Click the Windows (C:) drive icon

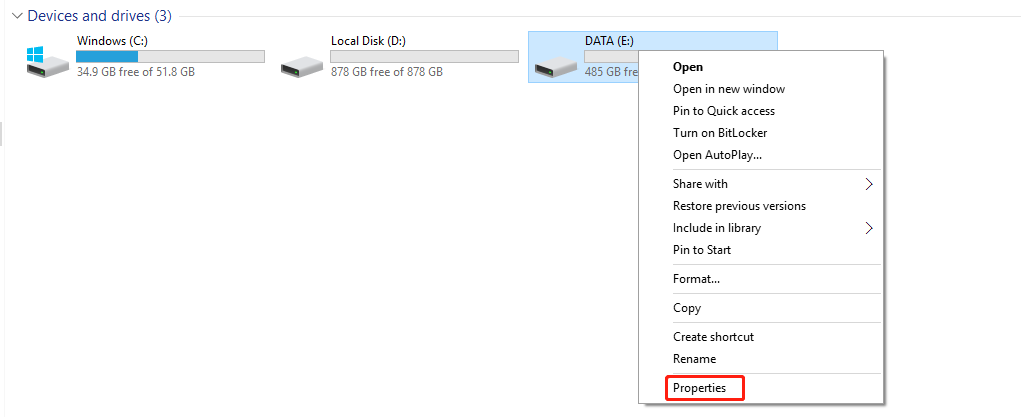(48, 62)
